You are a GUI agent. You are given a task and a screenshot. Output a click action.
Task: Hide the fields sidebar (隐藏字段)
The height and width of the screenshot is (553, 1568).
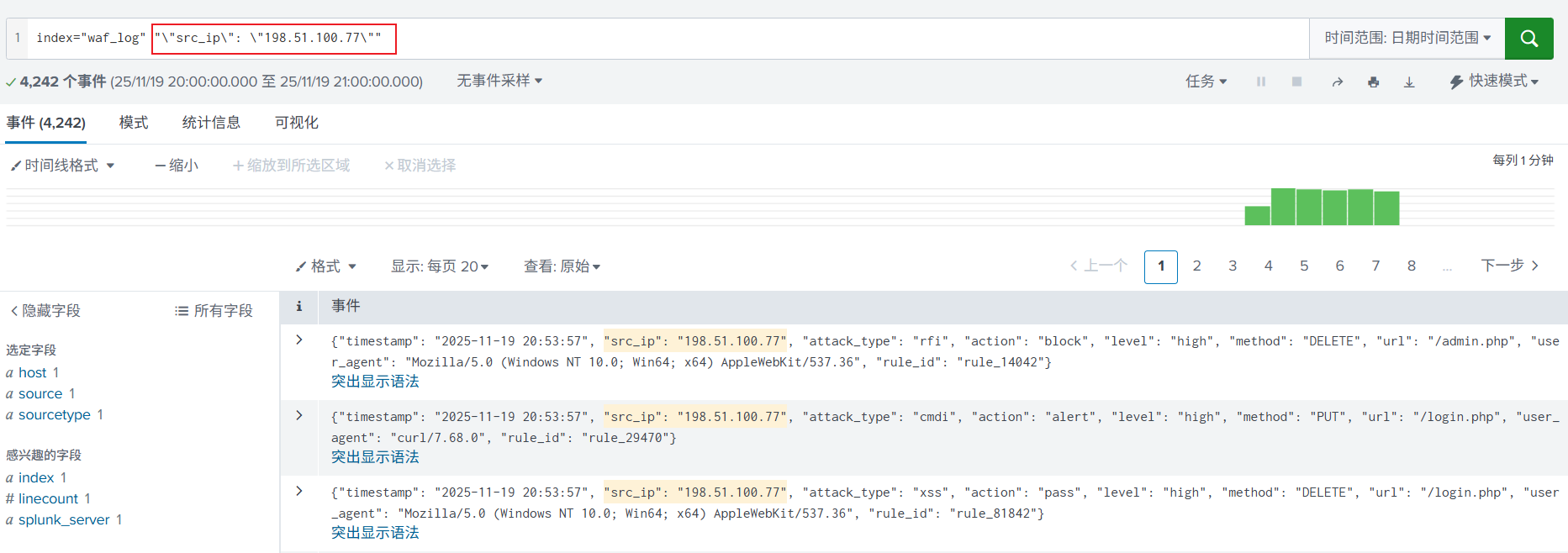click(45, 311)
